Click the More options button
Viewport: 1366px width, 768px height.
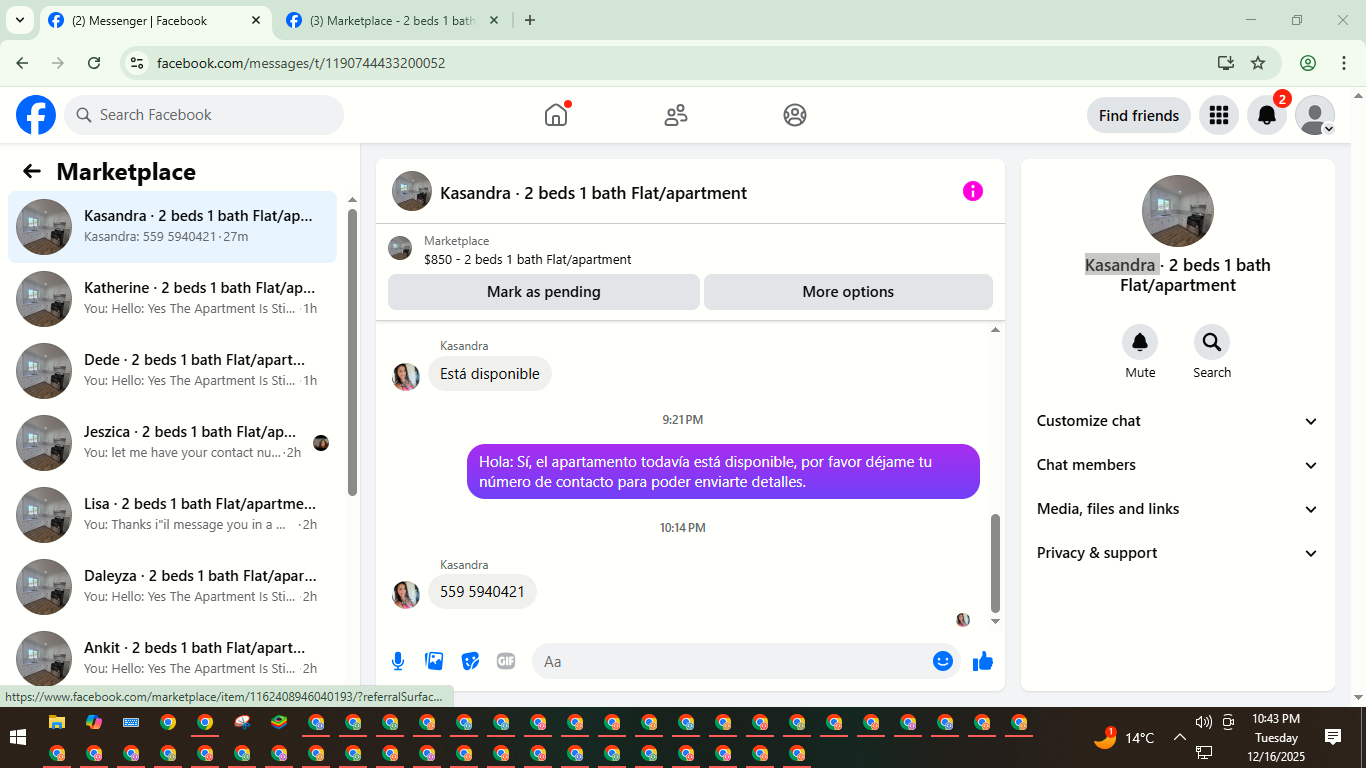pyautogui.click(x=848, y=292)
